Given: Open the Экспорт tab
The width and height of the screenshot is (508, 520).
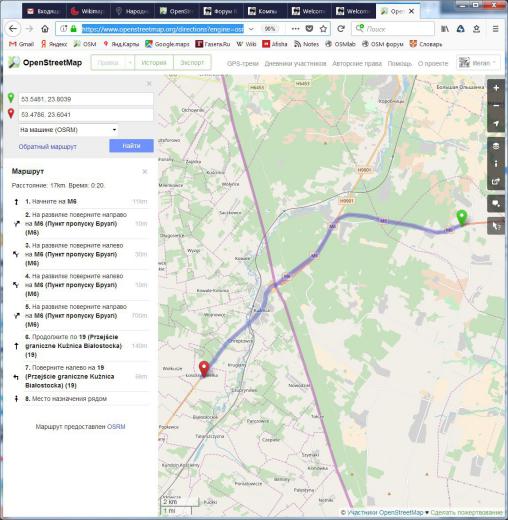Looking at the screenshot, I should point(192,63).
